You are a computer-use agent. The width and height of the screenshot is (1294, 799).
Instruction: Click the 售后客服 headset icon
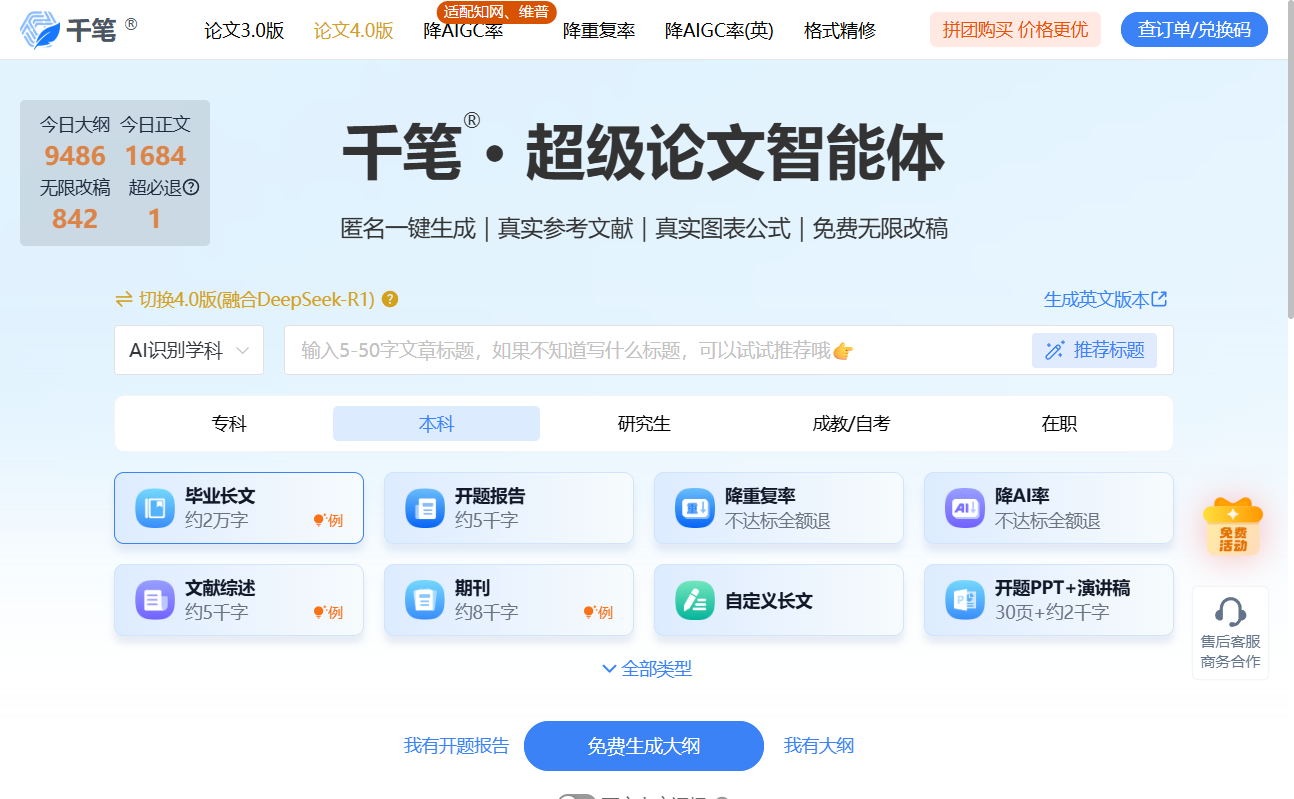click(1230, 611)
